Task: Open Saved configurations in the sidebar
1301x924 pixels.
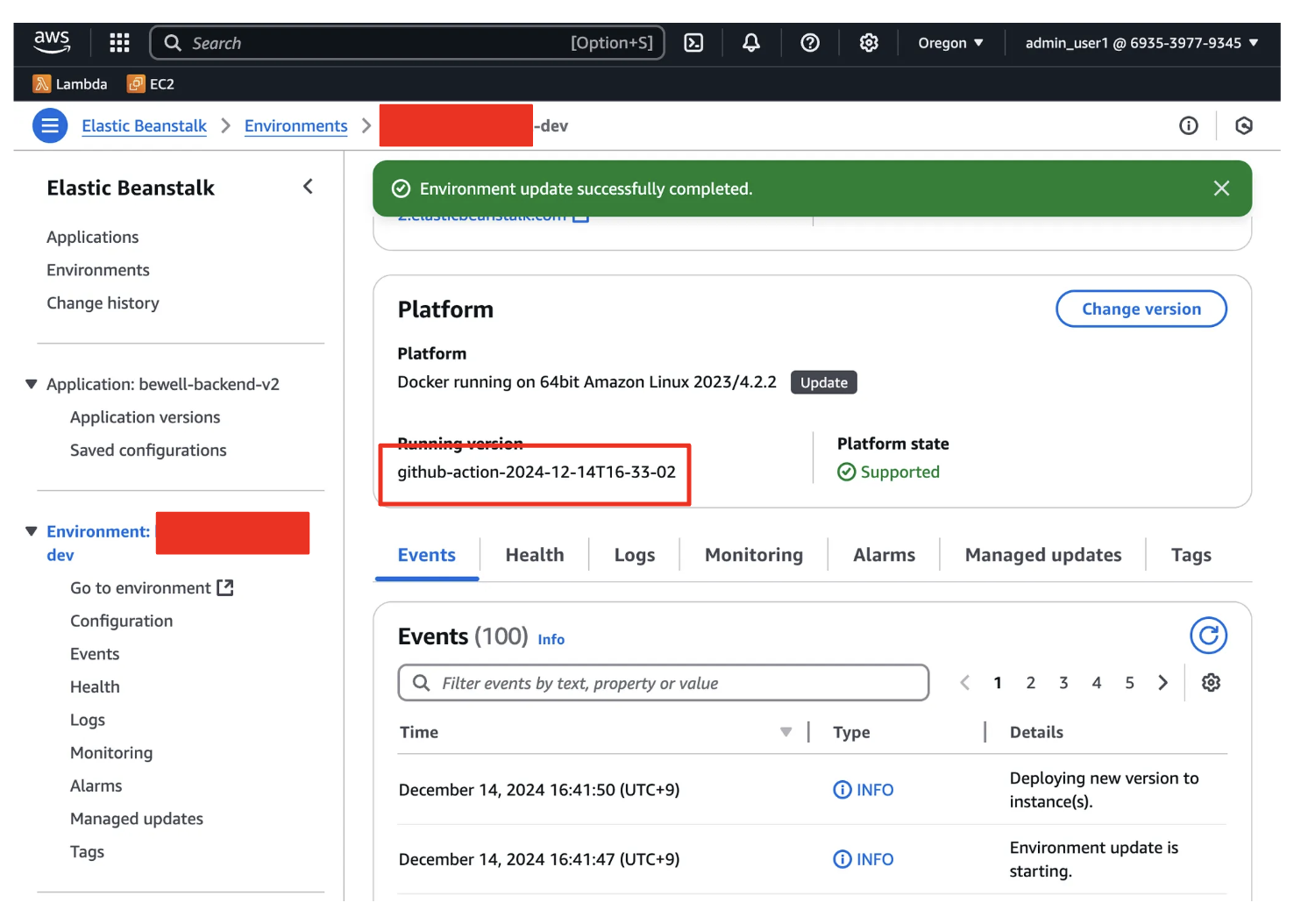Action: (148, 450)
